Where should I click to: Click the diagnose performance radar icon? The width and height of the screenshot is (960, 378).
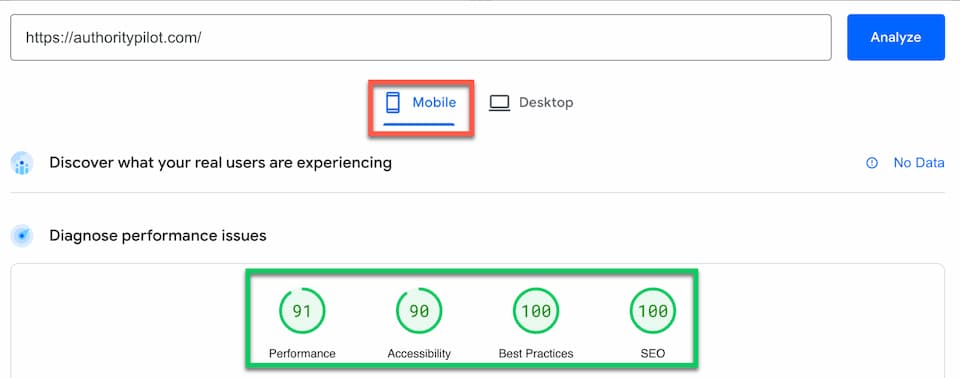tap(22, 235)
